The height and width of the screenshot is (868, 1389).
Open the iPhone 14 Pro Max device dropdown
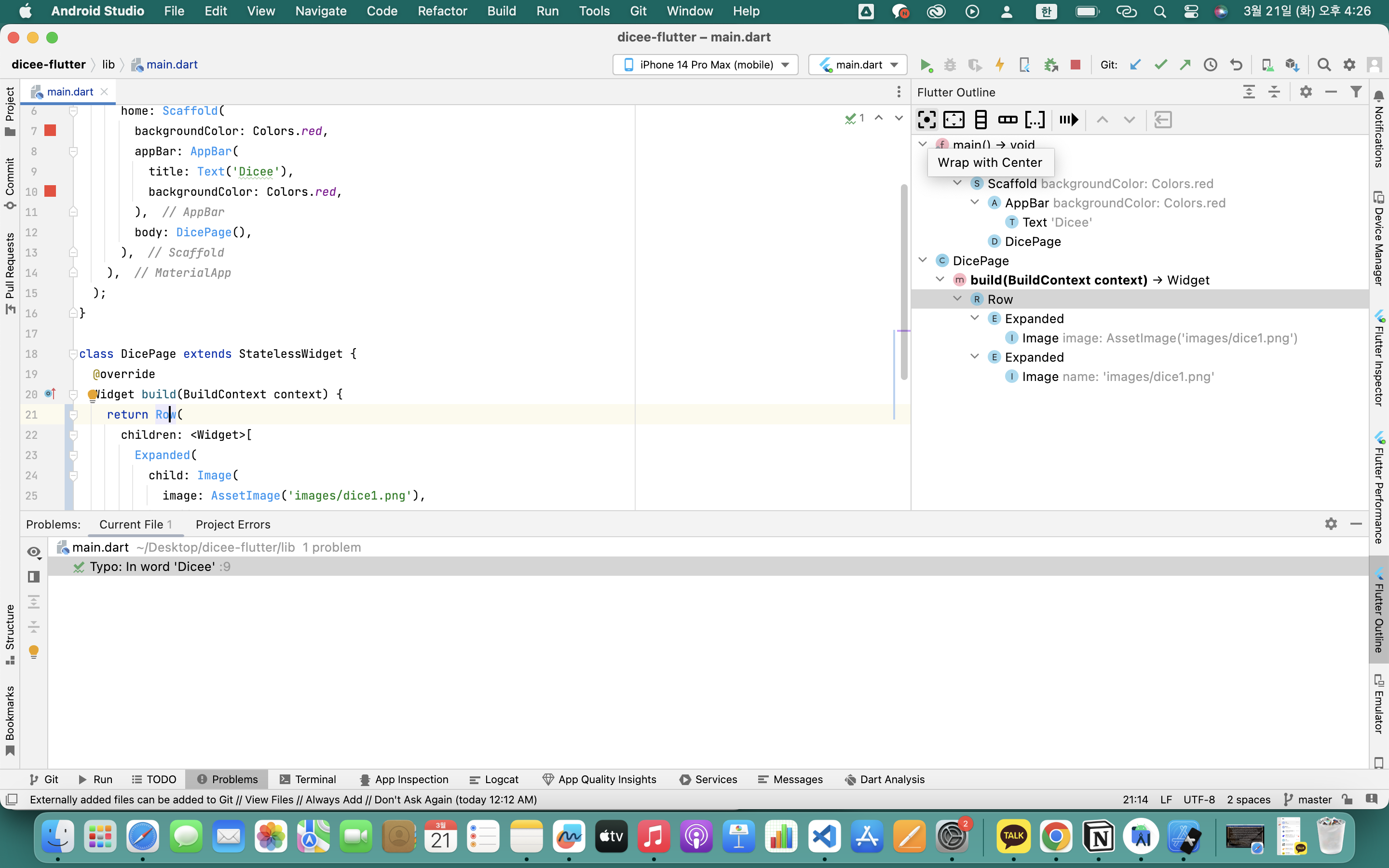click(x=705, y=64)
